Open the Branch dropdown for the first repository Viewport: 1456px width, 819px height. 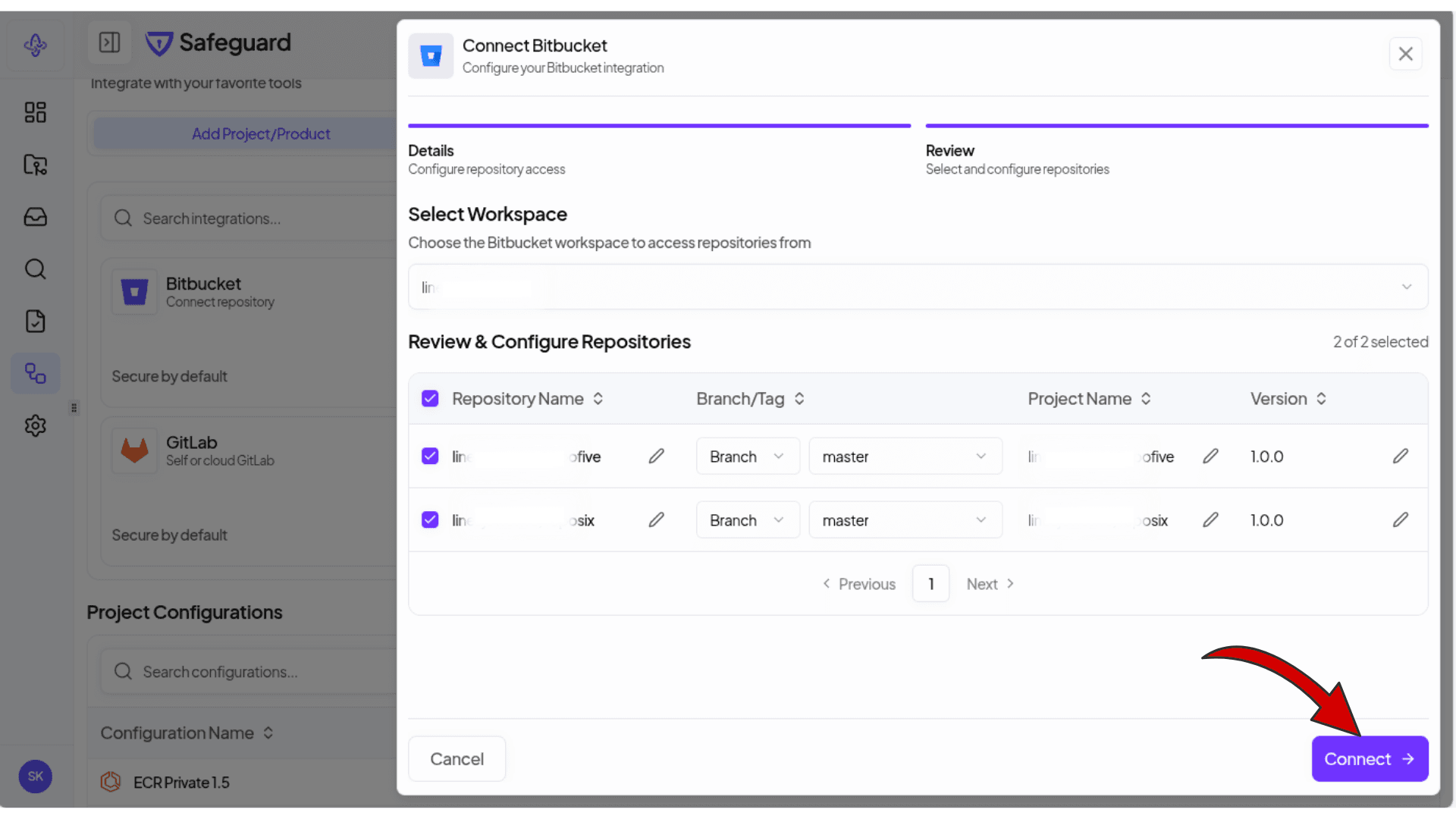[747, 456]
